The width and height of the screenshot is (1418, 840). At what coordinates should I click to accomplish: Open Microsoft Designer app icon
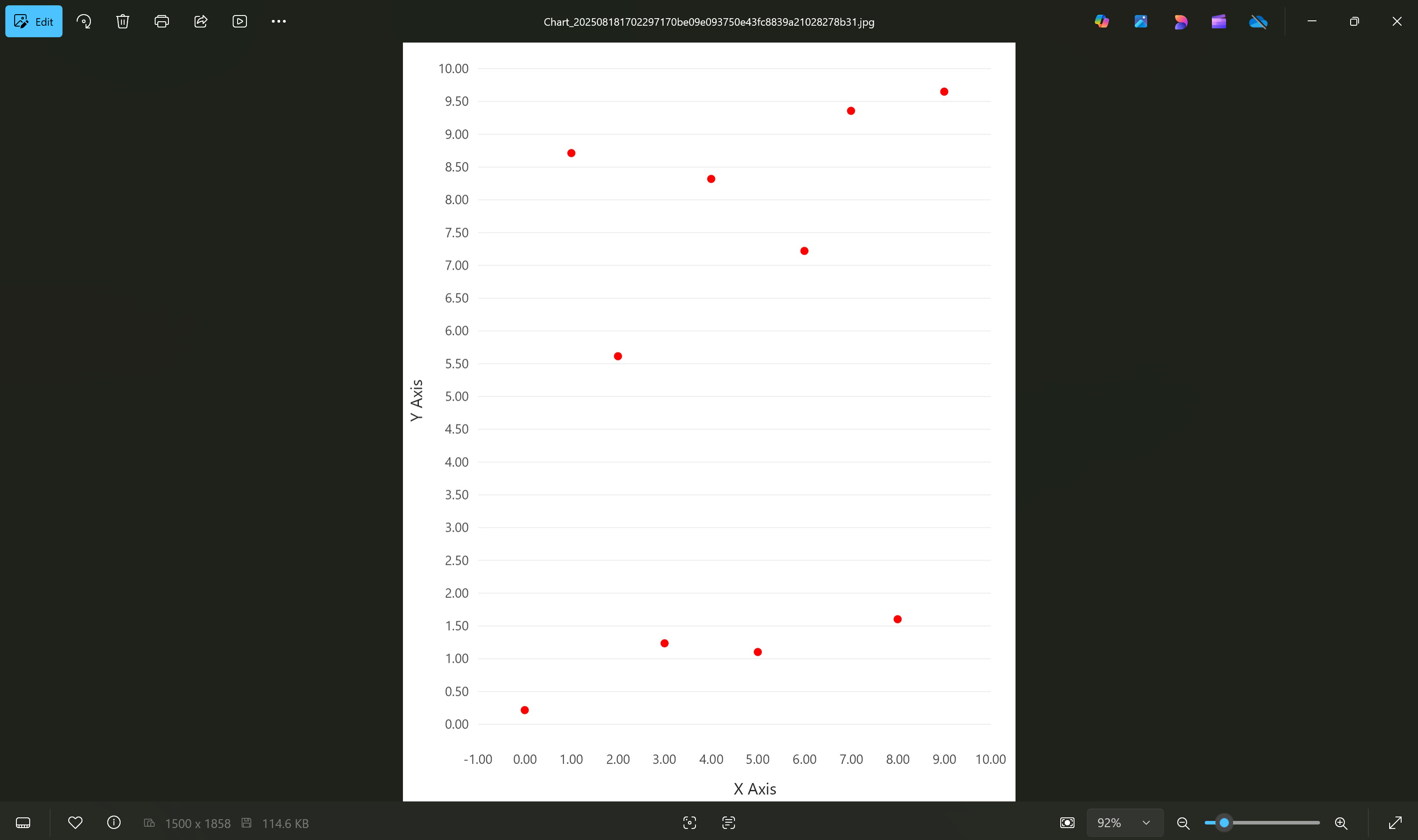pos(1180,22)
